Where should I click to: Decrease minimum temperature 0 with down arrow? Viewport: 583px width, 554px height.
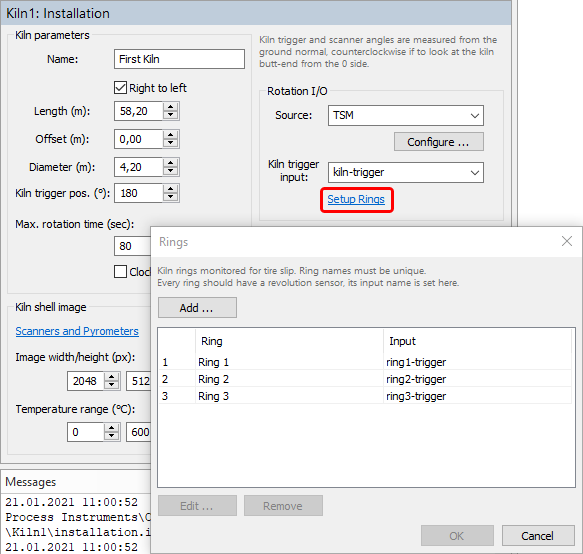tap(112, 437)
